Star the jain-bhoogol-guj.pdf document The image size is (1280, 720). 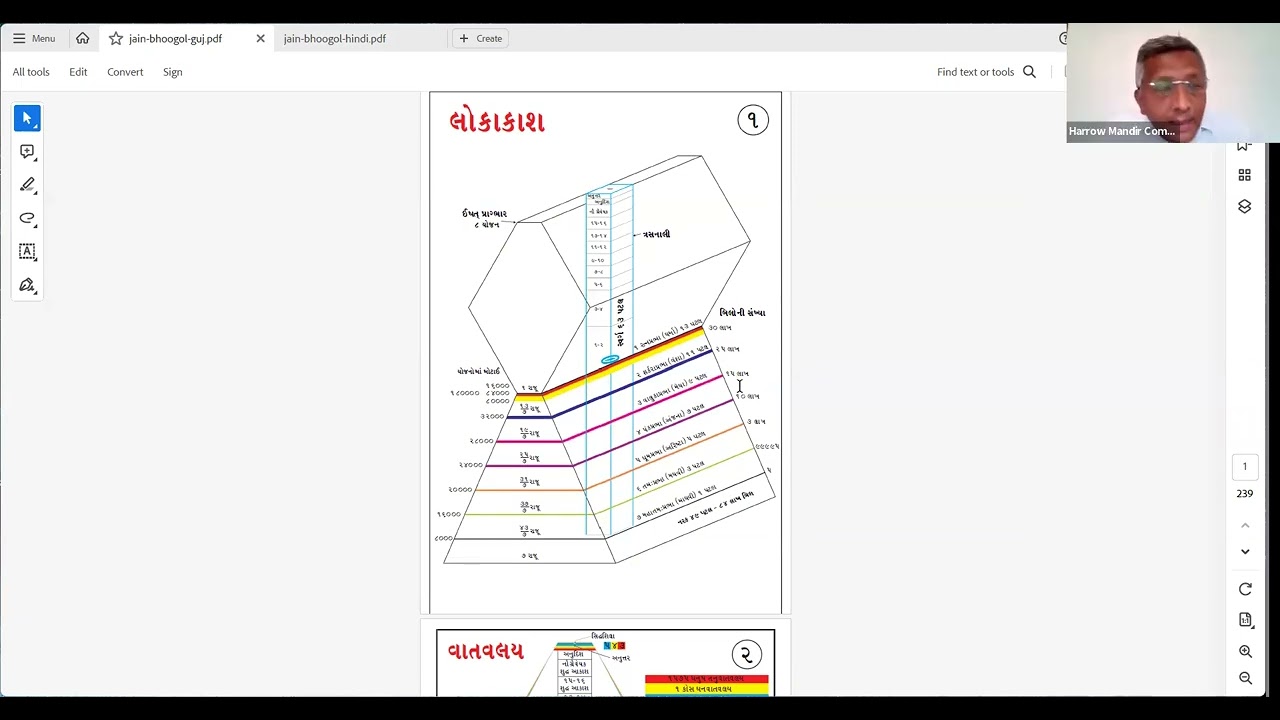(116, 38)
